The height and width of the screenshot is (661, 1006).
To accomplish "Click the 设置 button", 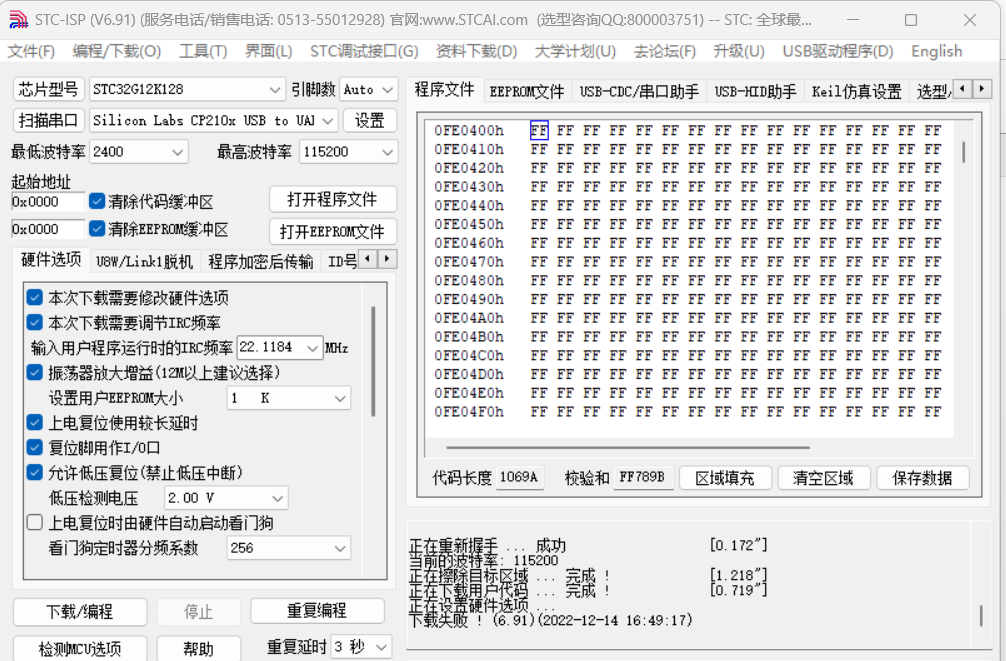I will 370,120.
